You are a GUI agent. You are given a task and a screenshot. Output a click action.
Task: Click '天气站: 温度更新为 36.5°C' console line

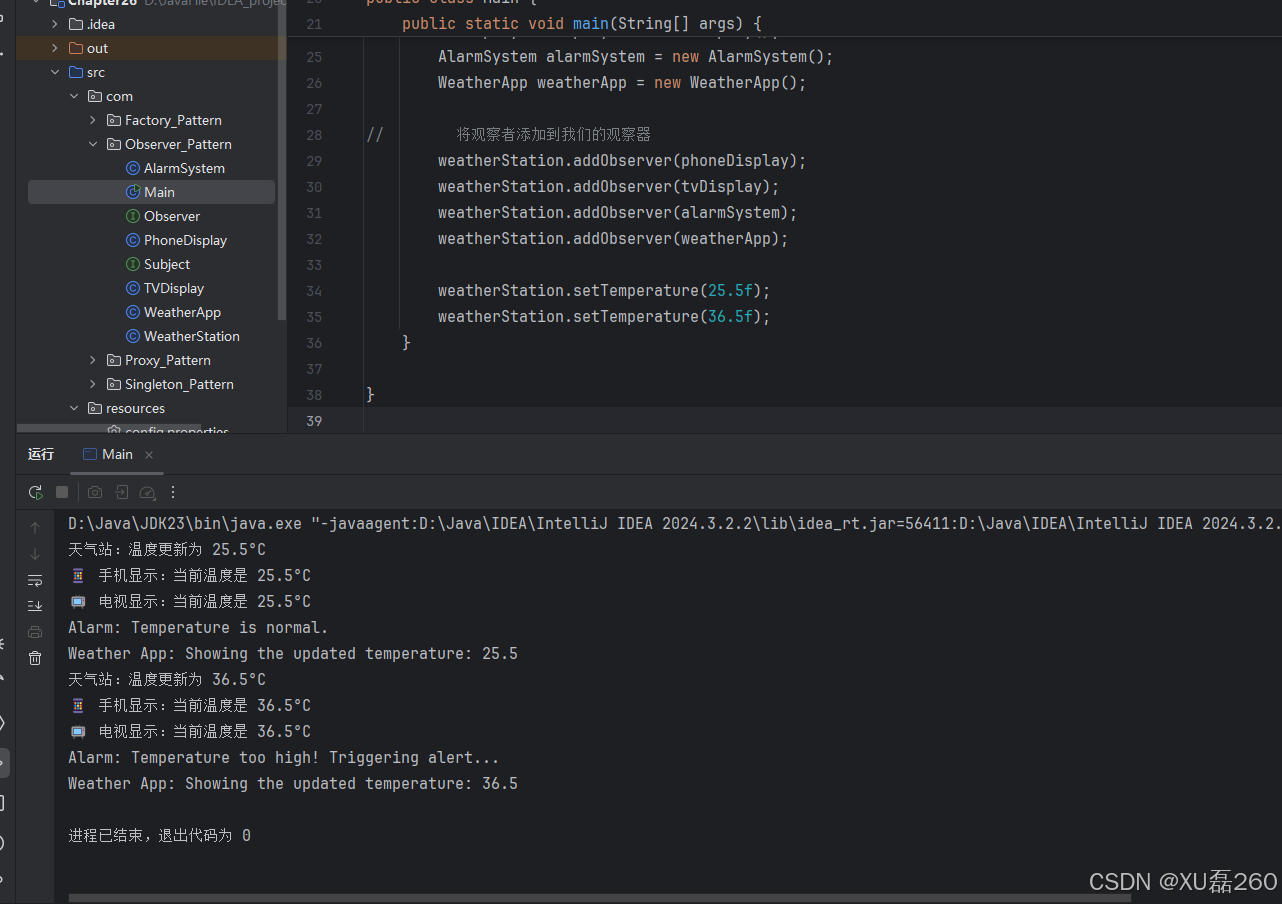[x=167, y=680]
